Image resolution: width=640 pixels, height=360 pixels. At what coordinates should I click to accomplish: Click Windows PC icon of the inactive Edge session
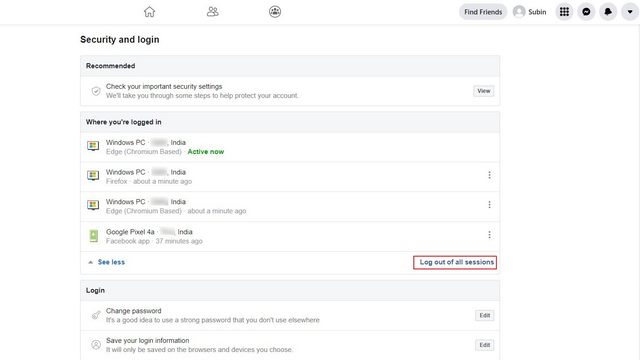[x=93, y=205]
